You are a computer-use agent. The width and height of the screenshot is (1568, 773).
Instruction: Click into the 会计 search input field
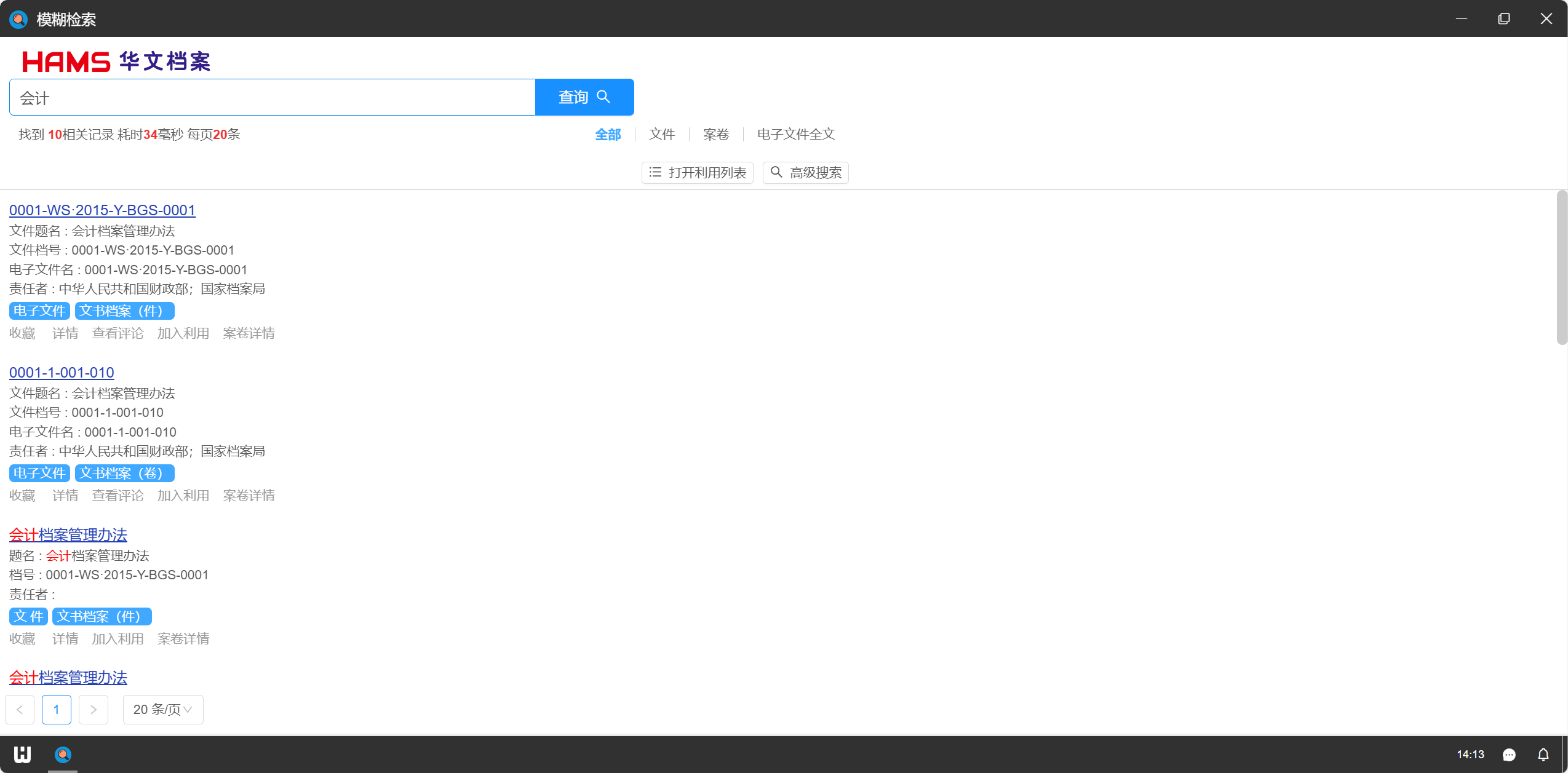click(272, 98)
